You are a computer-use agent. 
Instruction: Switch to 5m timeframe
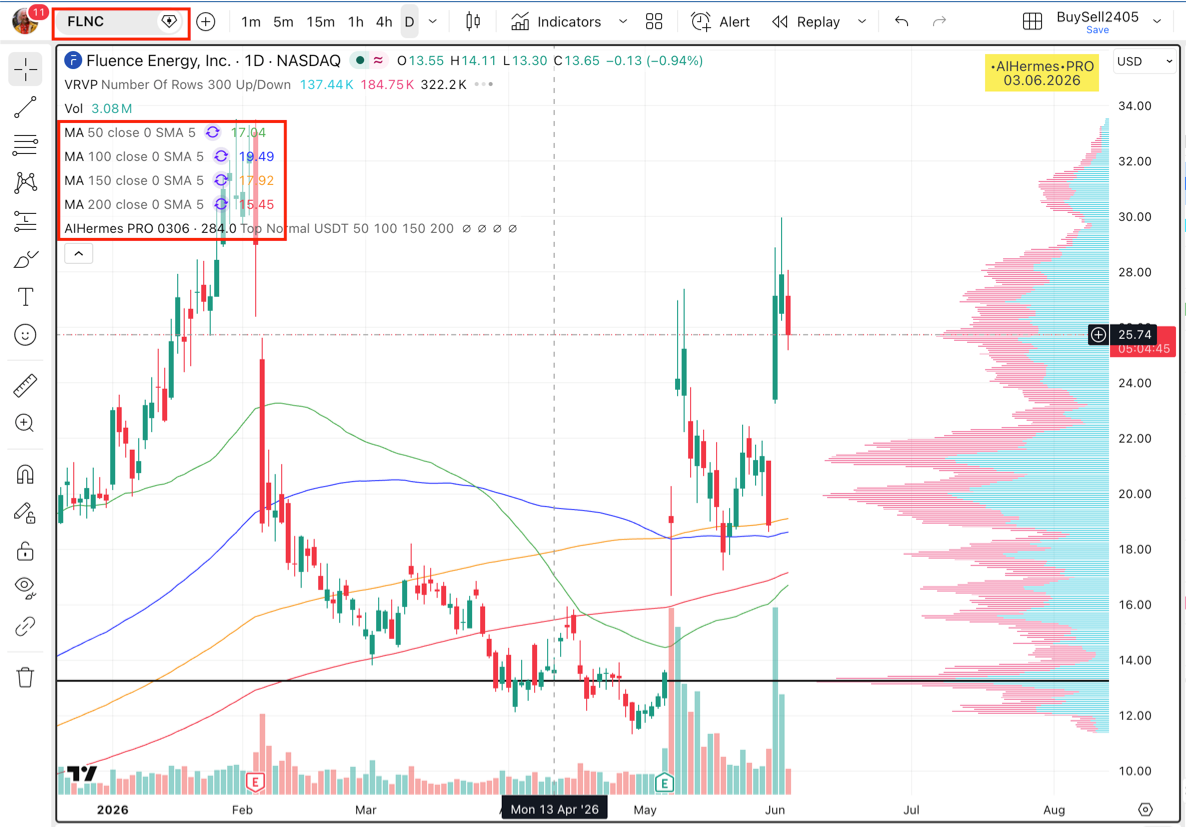coord(284,22)
